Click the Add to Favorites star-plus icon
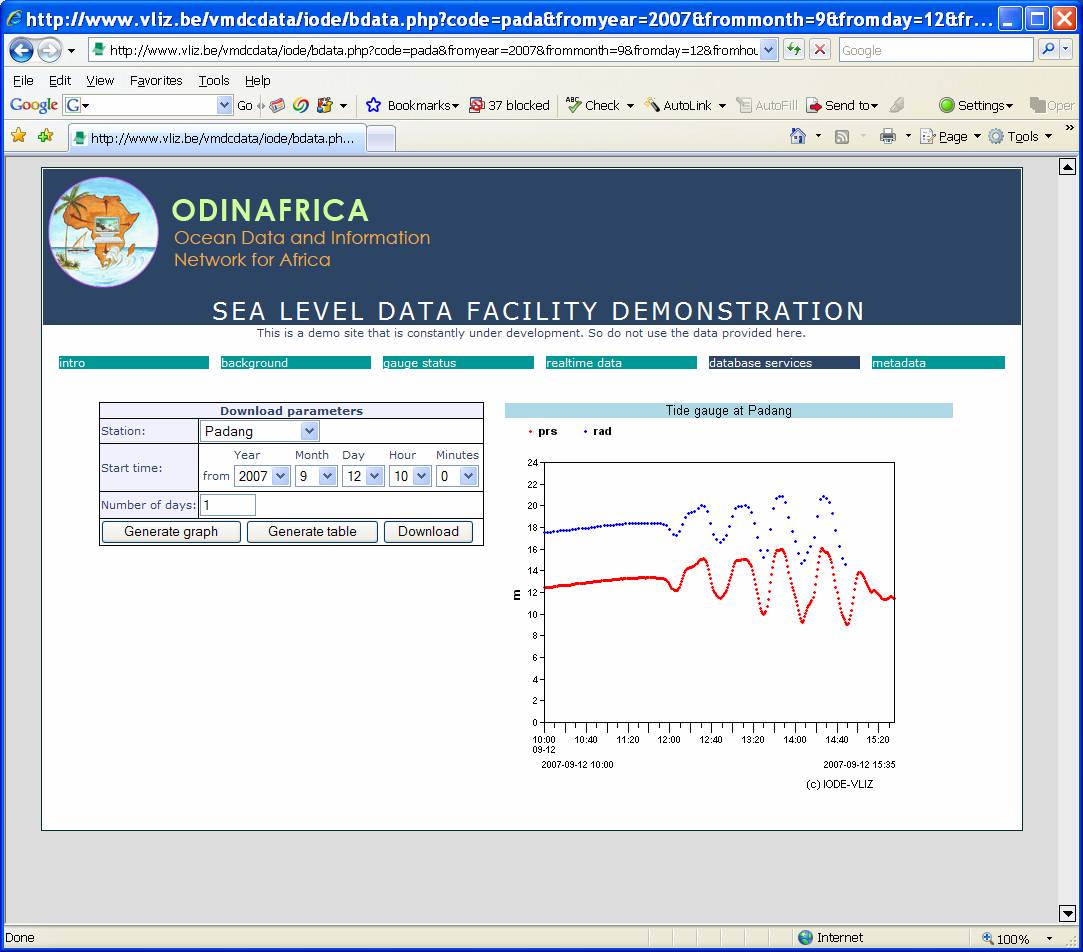This screenshot has width=1083, height=952. pos(45,136)
